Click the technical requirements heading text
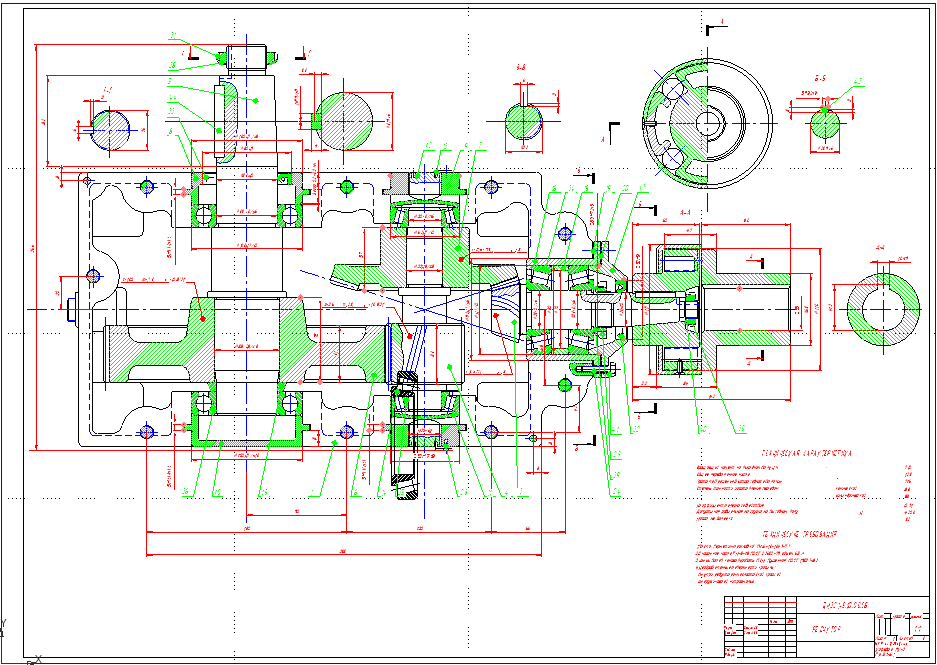 click(x=797, y=535)
